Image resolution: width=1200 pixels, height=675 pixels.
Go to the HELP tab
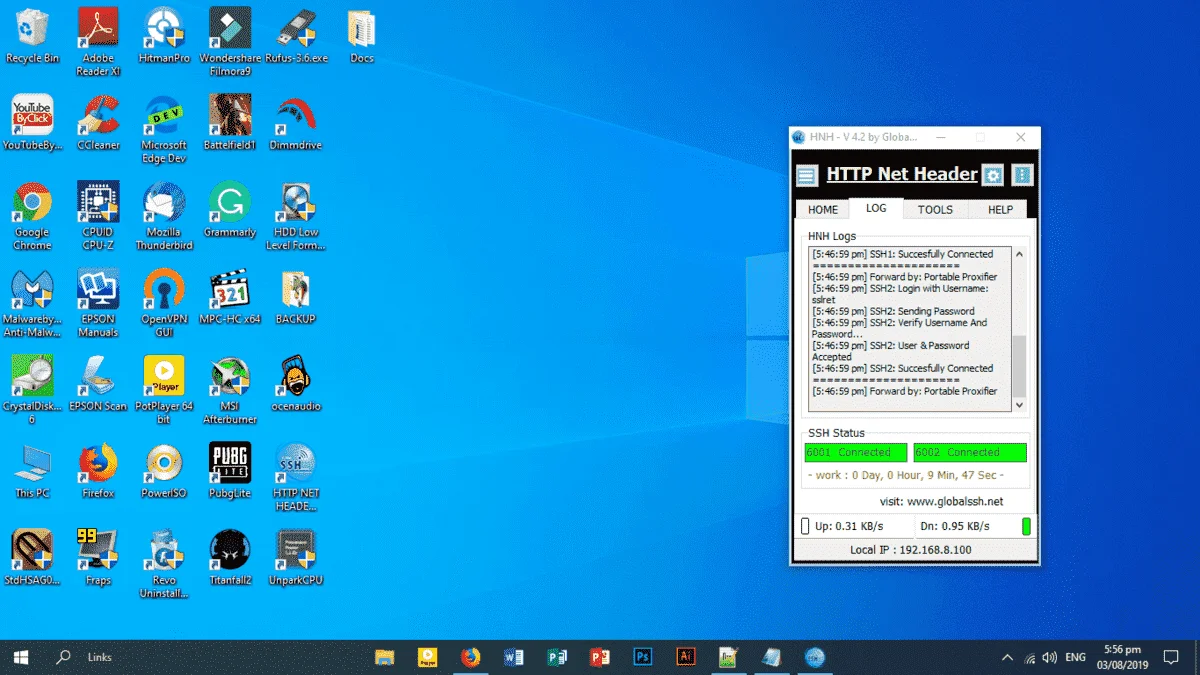1000,210
